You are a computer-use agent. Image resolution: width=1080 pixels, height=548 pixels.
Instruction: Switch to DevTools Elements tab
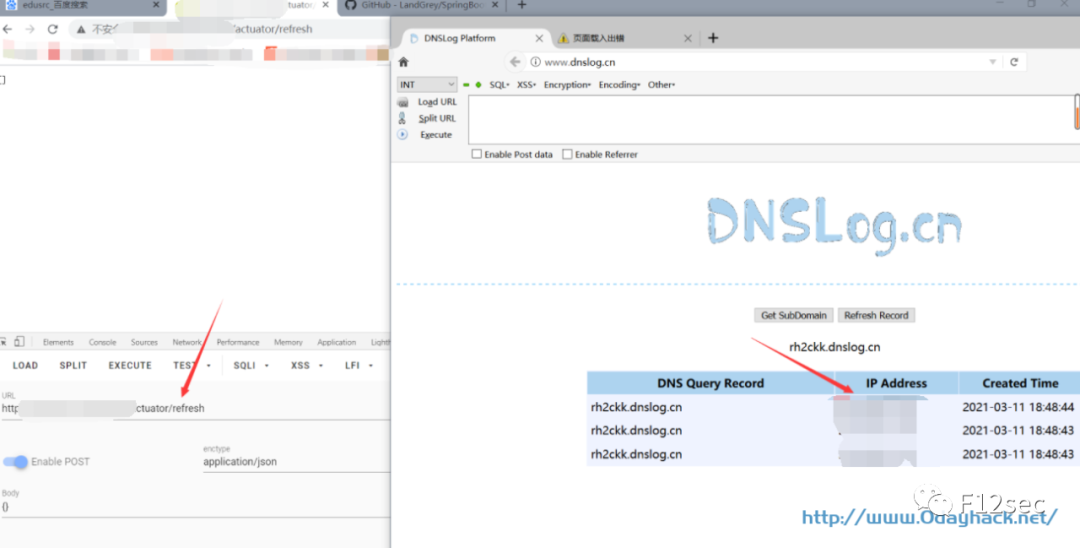[58, 342]
